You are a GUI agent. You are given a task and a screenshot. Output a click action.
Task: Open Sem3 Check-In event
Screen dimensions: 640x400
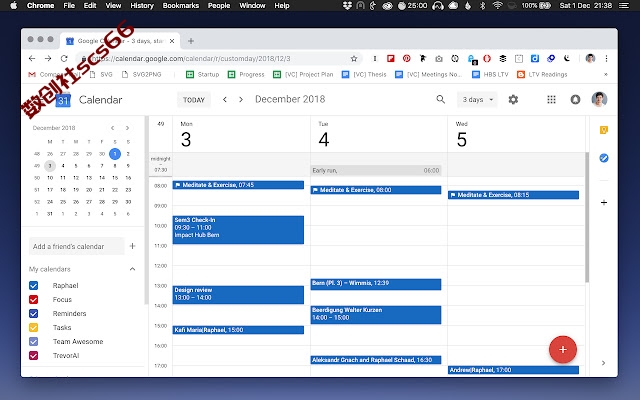coord(238,230)
